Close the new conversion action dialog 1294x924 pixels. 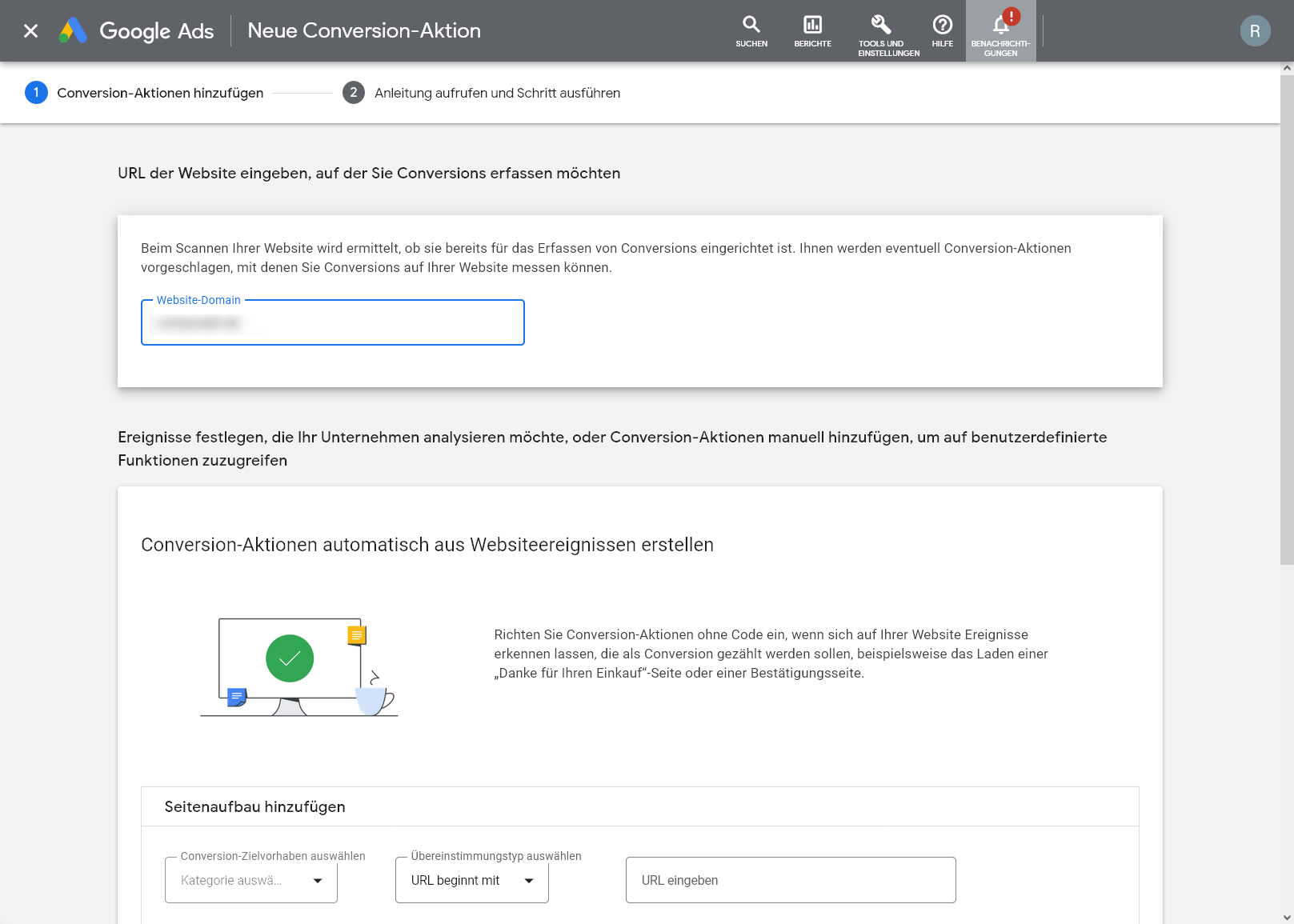pyautogui.click(x=30, y=31)
